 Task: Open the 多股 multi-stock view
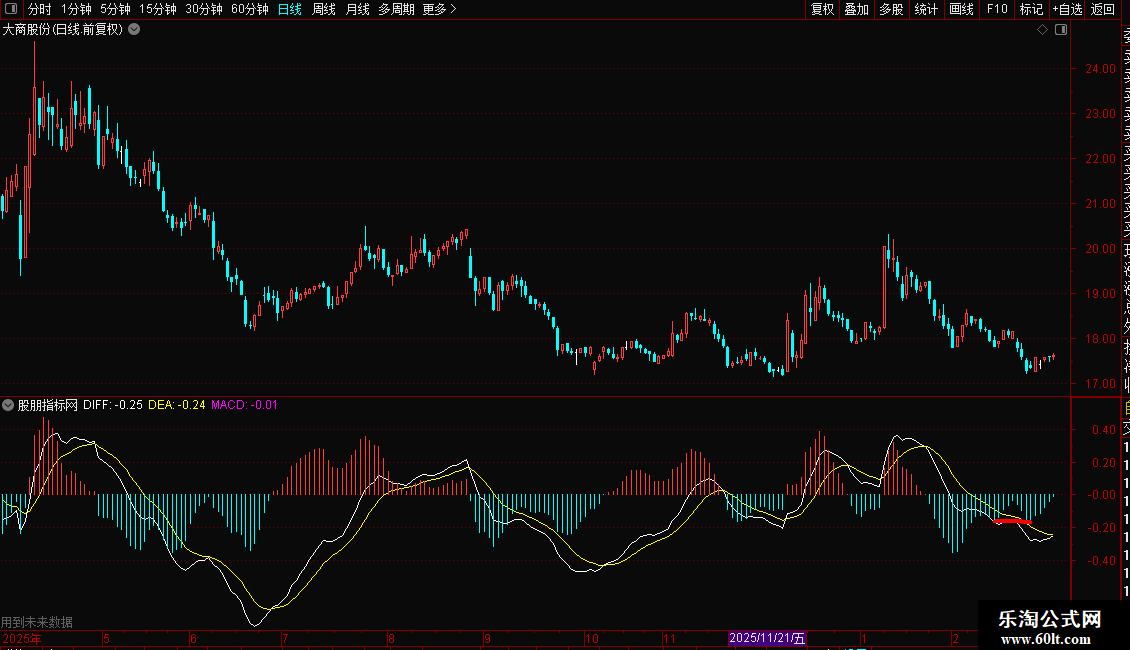(891, 9)
